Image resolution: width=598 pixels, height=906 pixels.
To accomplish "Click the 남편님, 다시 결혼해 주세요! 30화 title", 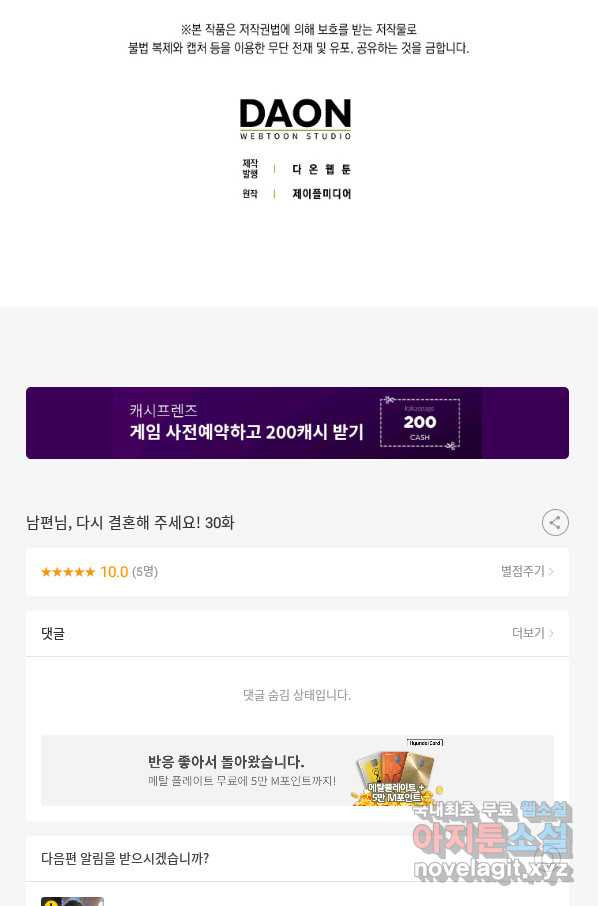I will coord(131,523).
